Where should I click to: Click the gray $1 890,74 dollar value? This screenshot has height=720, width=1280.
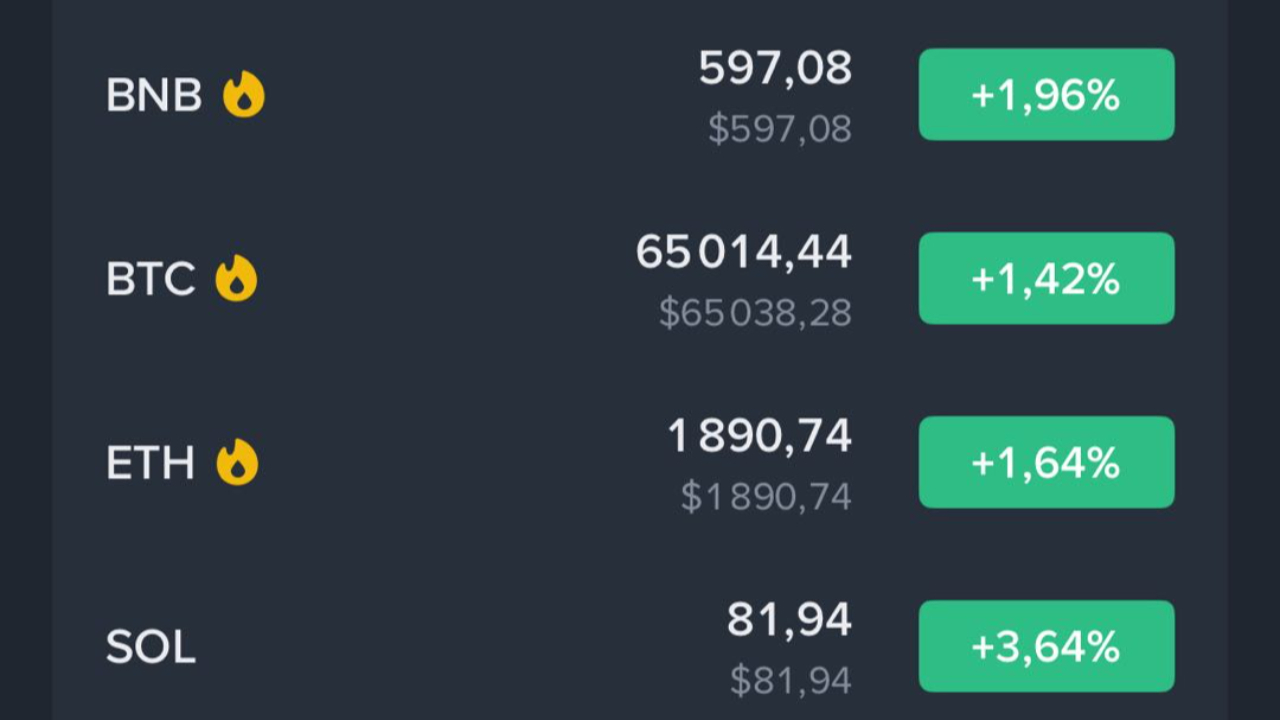click(x=766, y=496)
